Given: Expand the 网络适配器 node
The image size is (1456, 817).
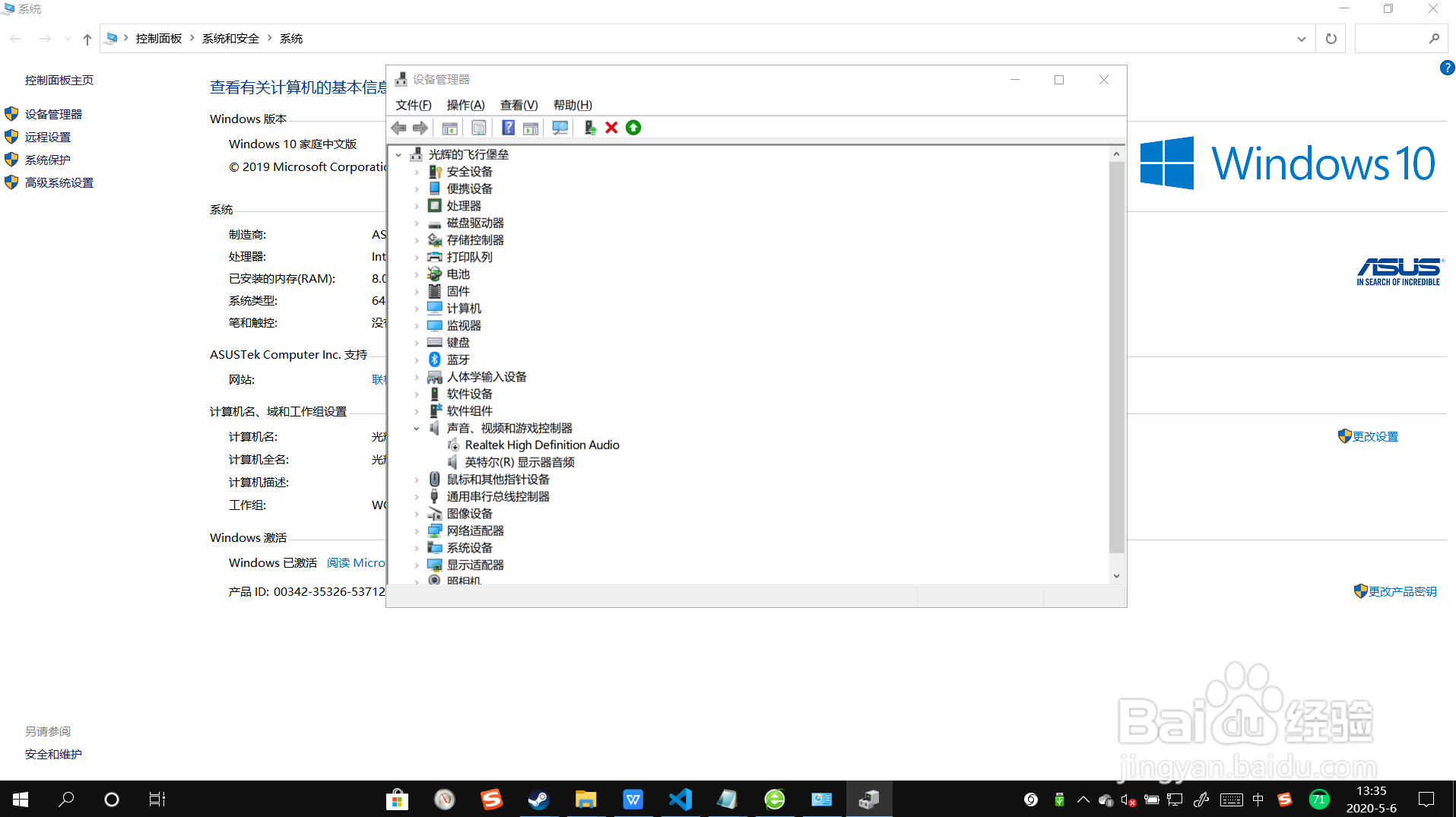Looking at the screenshot, I should (x=417, y=530).
